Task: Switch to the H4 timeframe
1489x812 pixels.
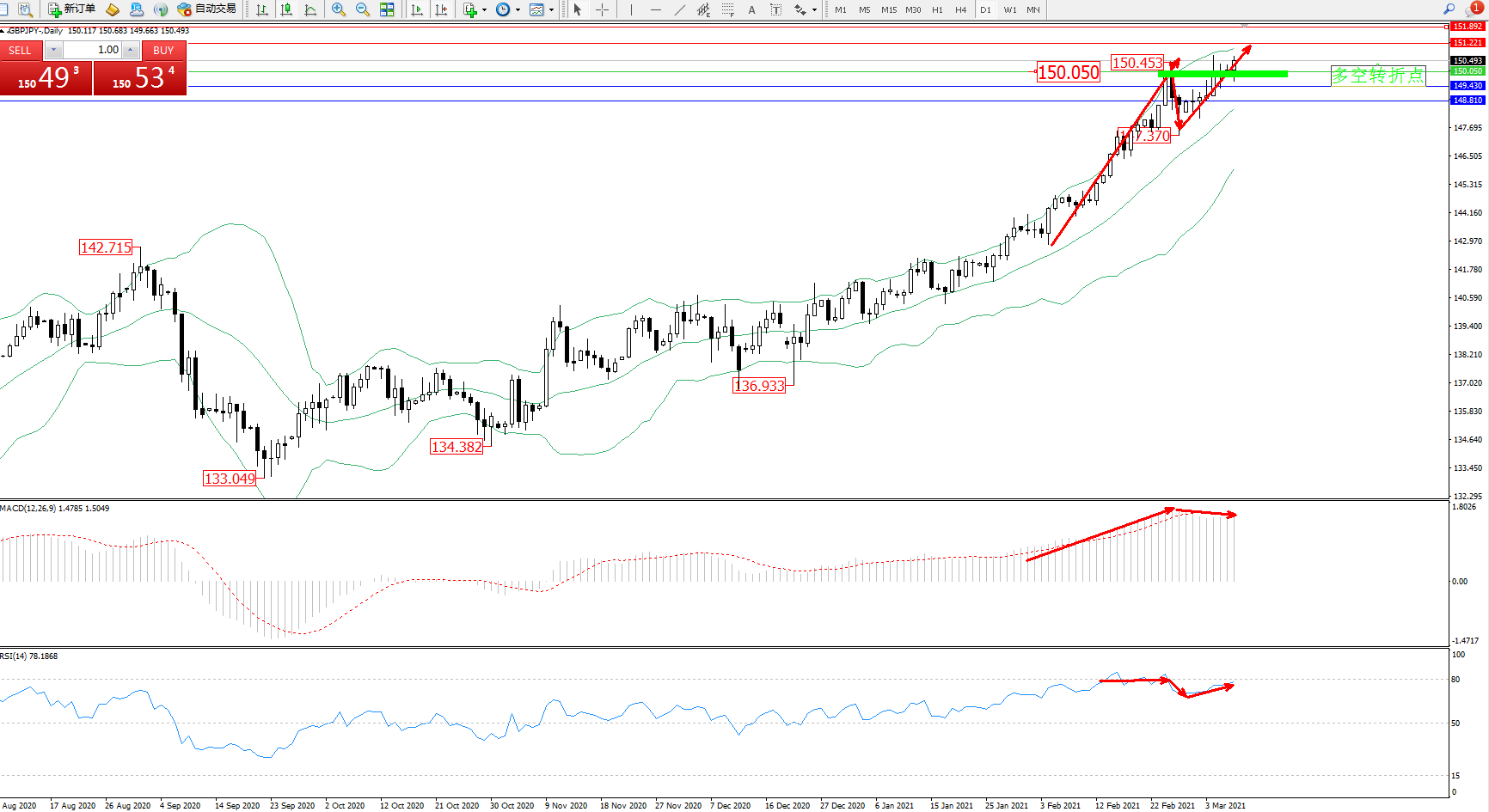Action: (960, 10)
